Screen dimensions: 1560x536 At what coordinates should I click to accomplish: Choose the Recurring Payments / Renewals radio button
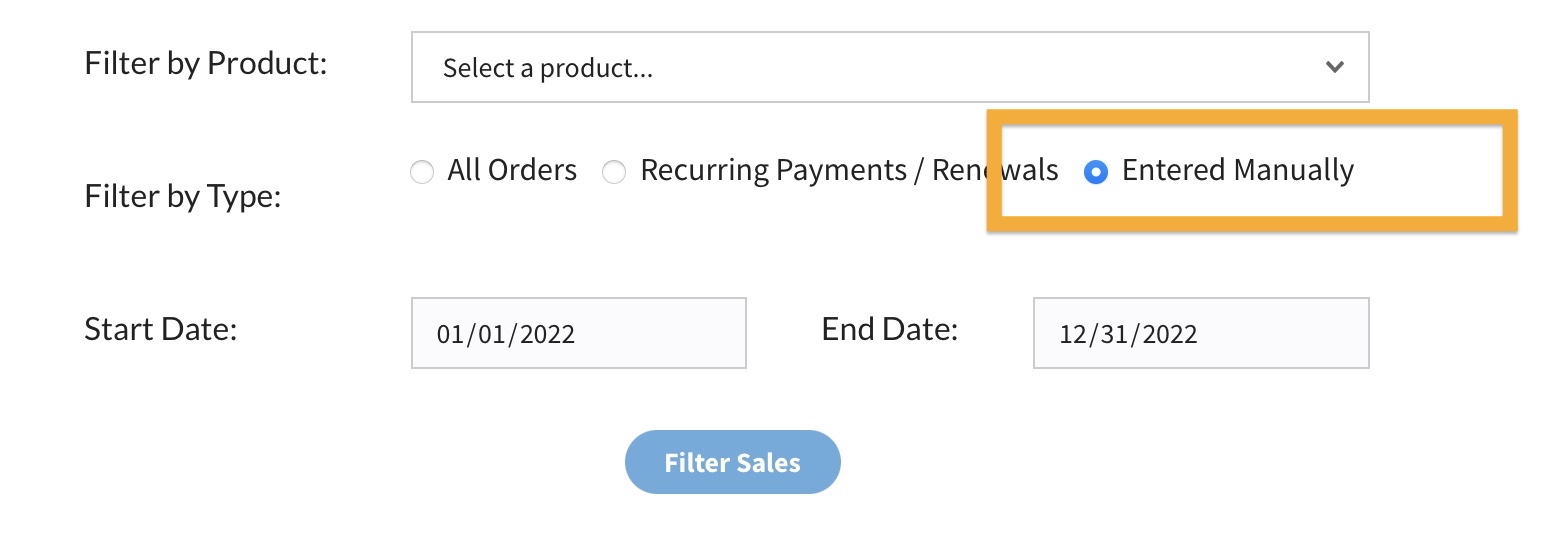coord(613,172)
